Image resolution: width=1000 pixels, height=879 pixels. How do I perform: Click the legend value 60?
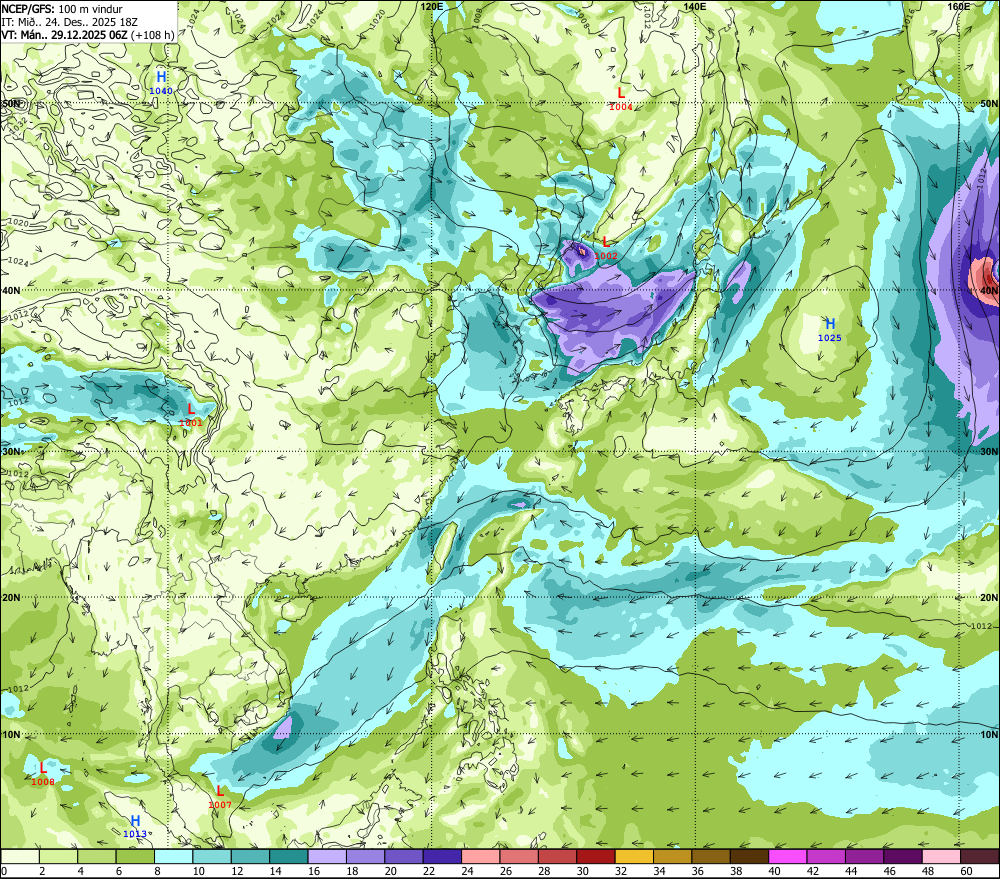pyautogui.click(x=966, y=871)
